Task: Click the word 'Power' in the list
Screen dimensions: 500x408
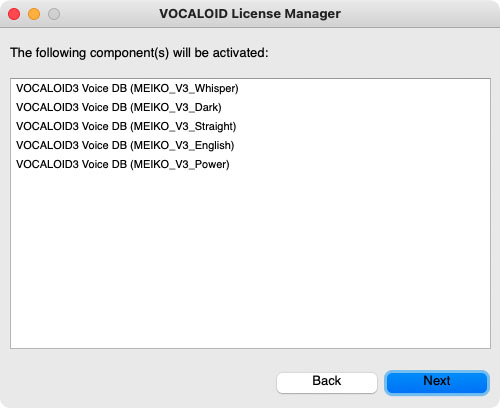Action: 211,164
